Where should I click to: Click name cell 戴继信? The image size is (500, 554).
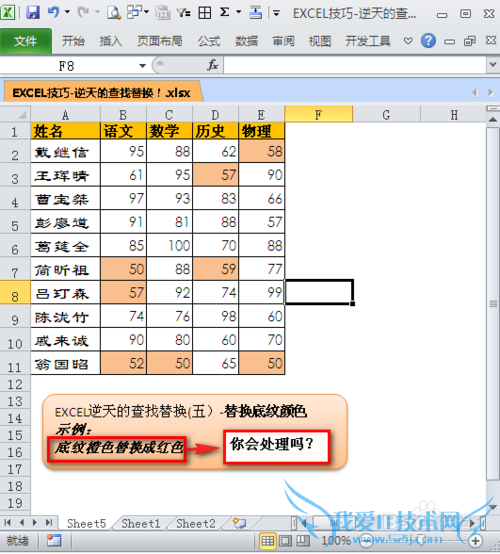65,151
